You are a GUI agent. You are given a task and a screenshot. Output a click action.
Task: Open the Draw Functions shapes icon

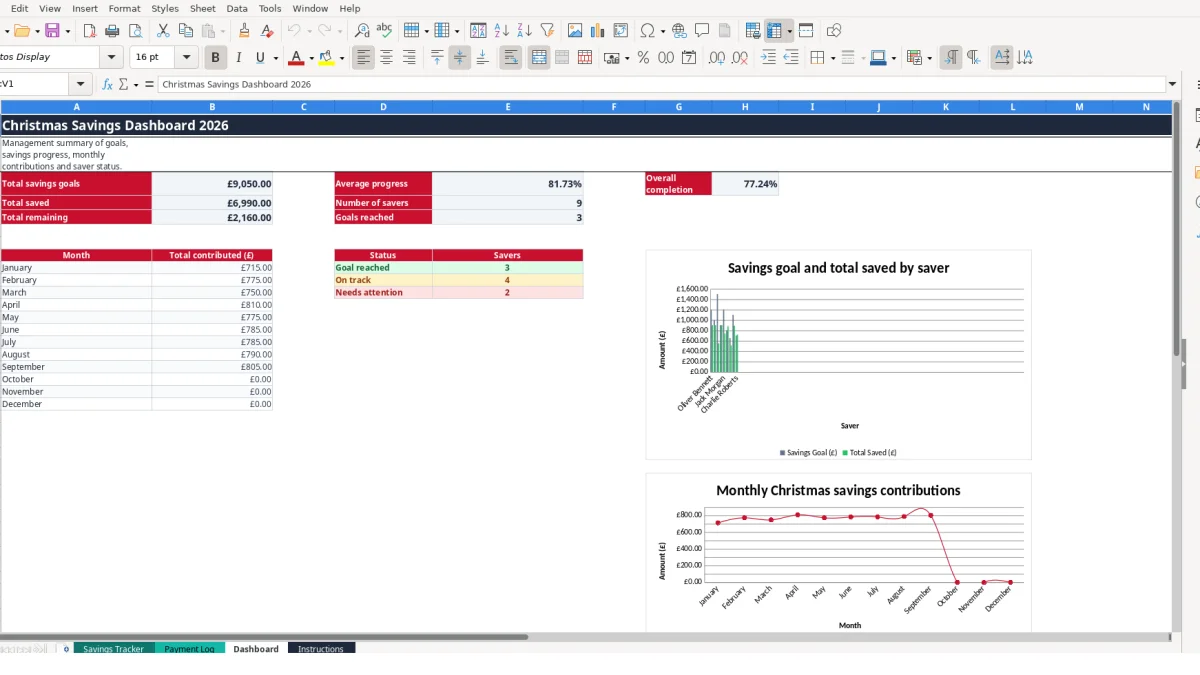tap(834, 31)
